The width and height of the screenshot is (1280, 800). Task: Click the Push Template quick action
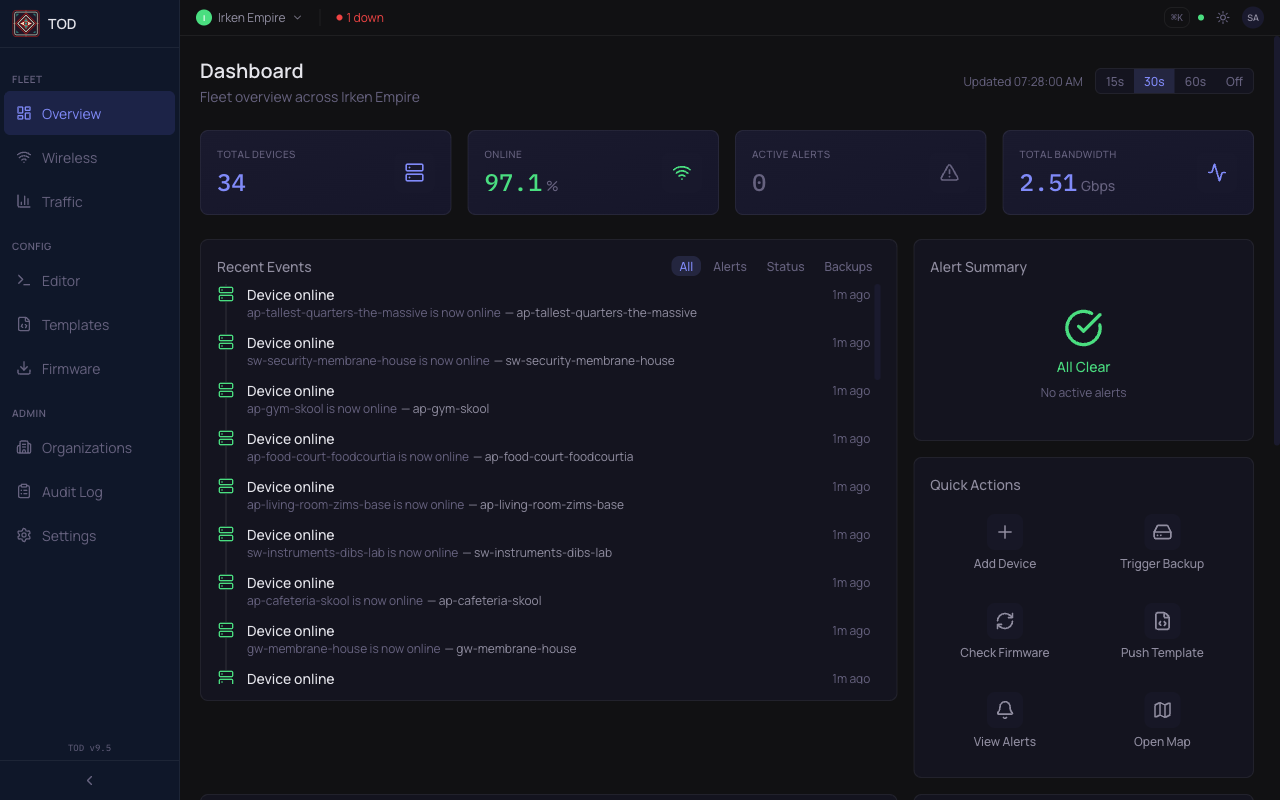(1162, 620)
